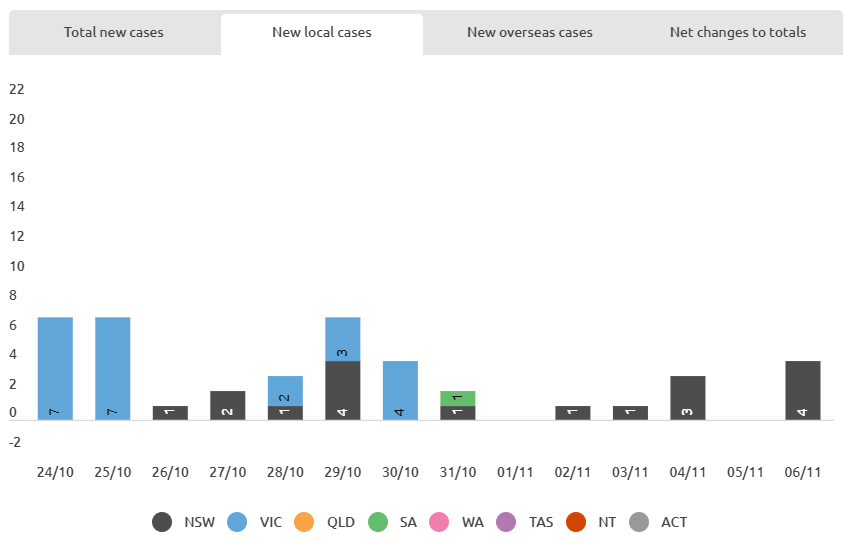
Task: Click the blue VIC bar for 25/10
Action: click(x=113, y=368)
